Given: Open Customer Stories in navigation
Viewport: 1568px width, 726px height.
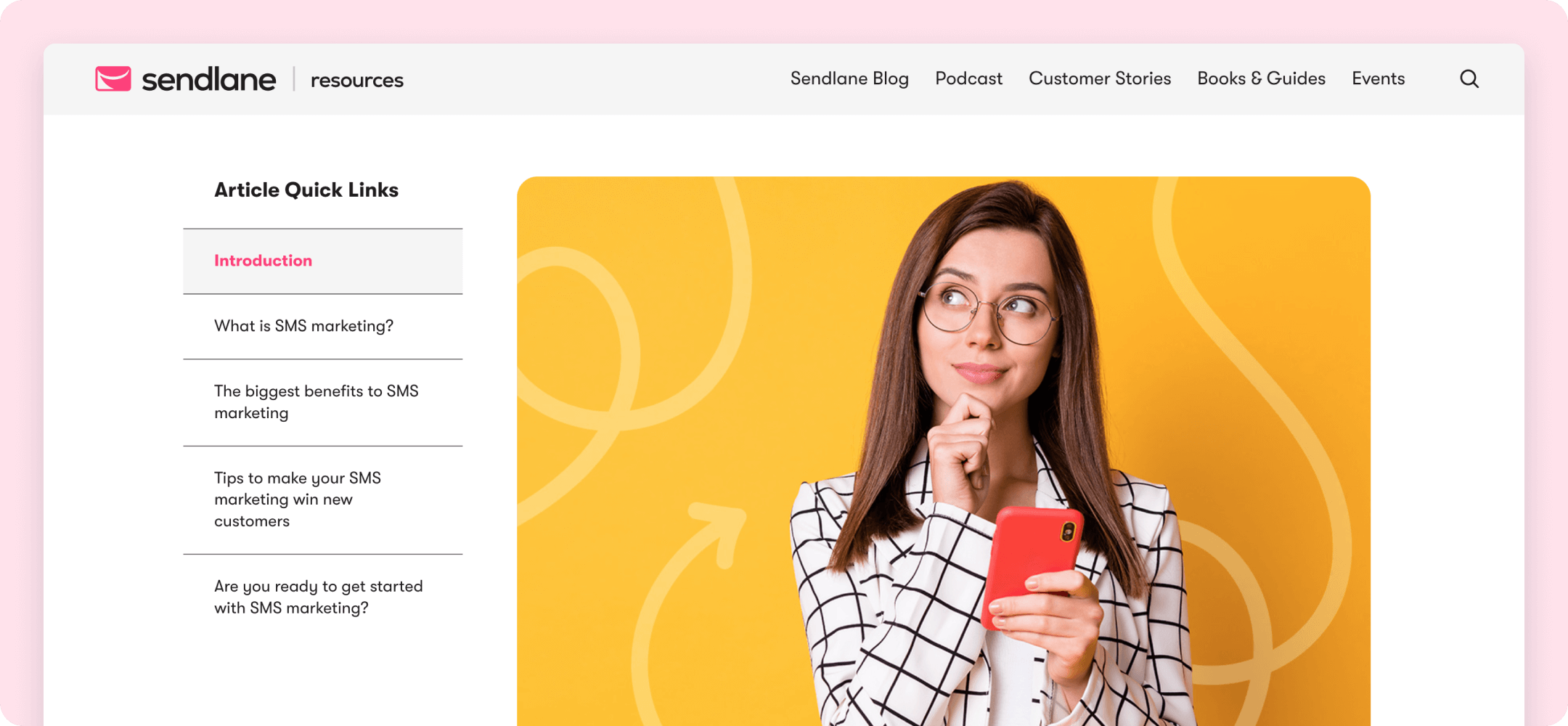Looking at the screenshot, I should point(1100,78).
